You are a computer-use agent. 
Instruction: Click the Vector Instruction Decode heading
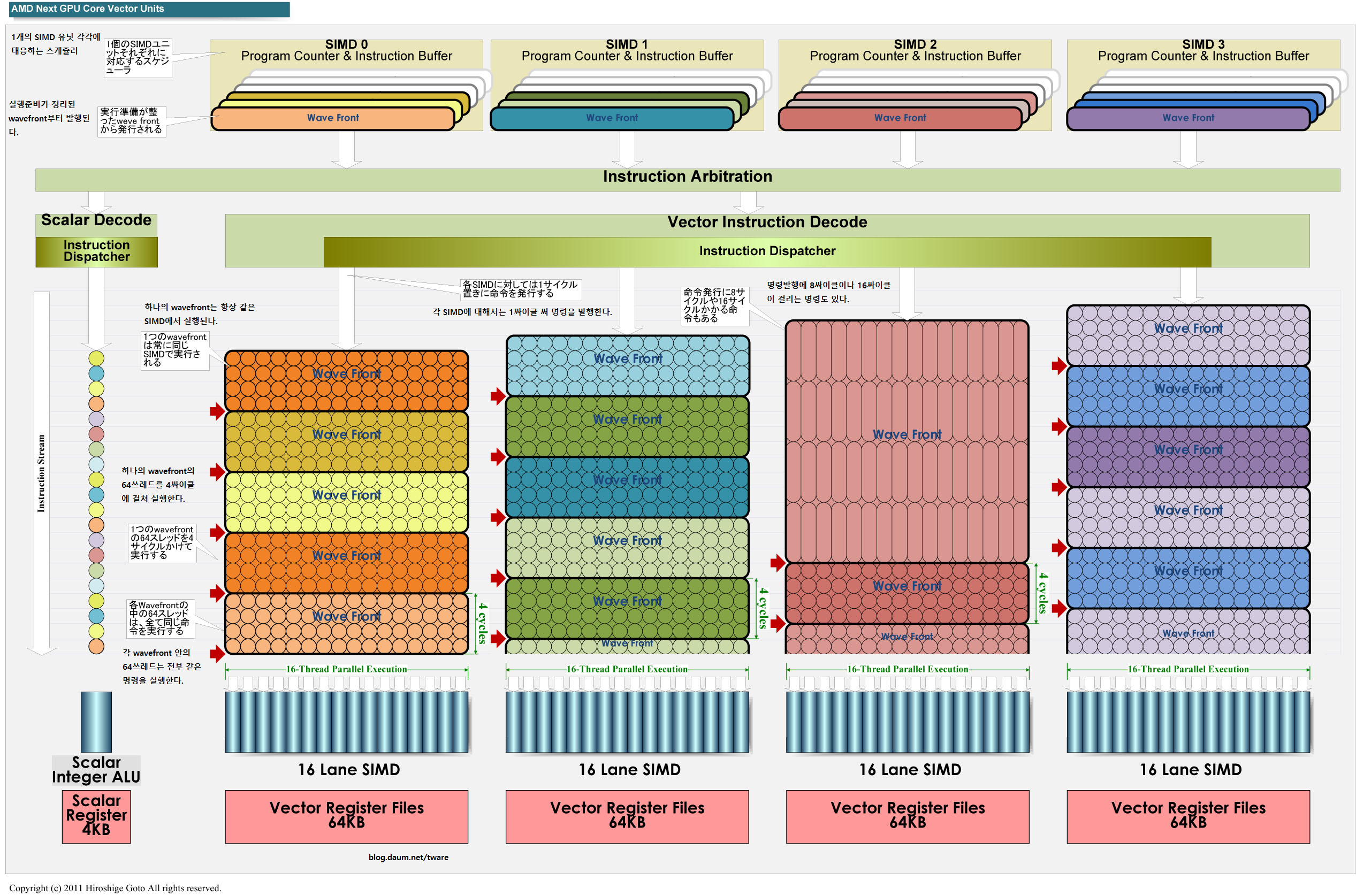[x=767, y=221]
